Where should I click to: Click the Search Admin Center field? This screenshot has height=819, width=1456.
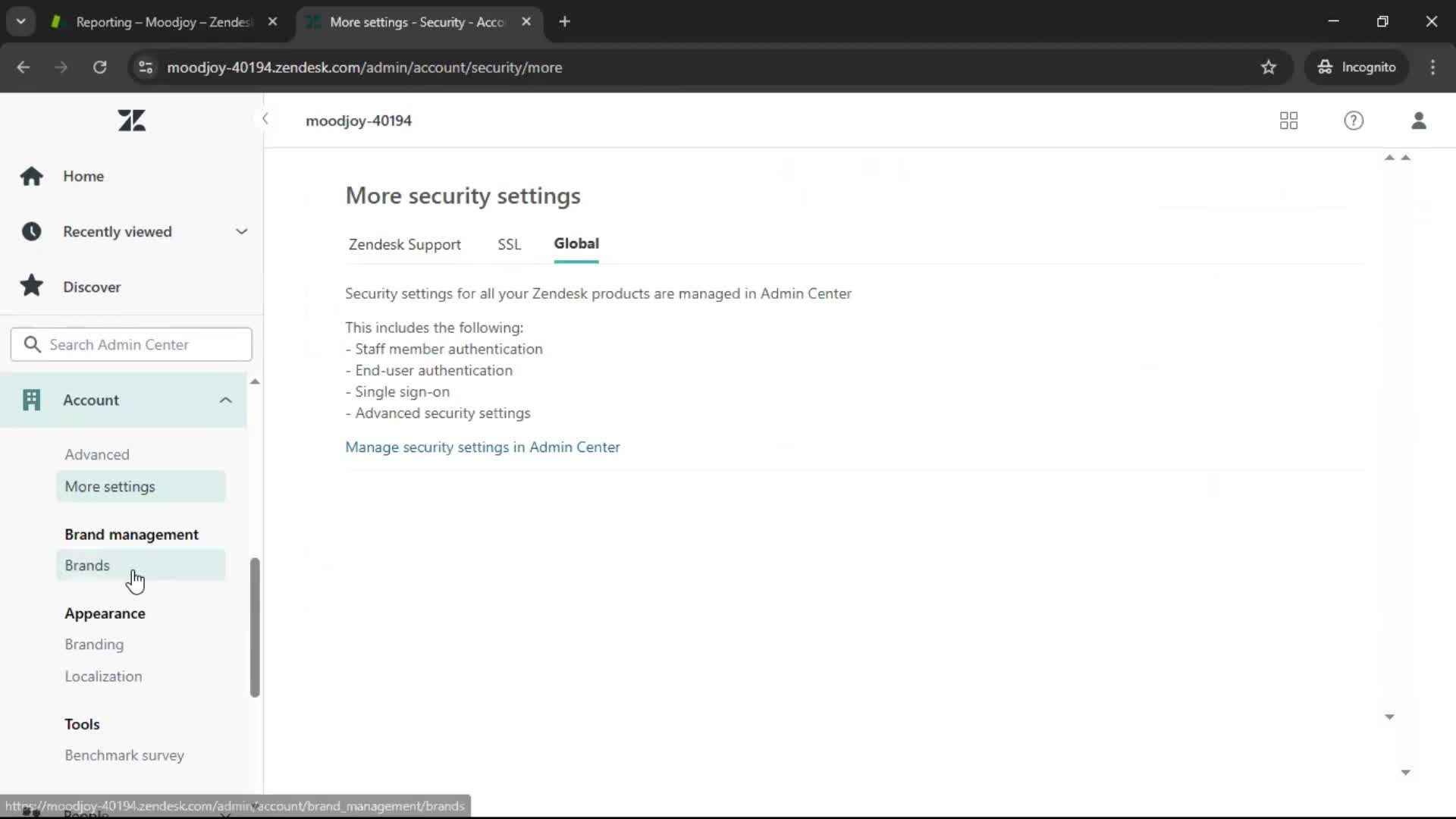(x=131, y=344)
